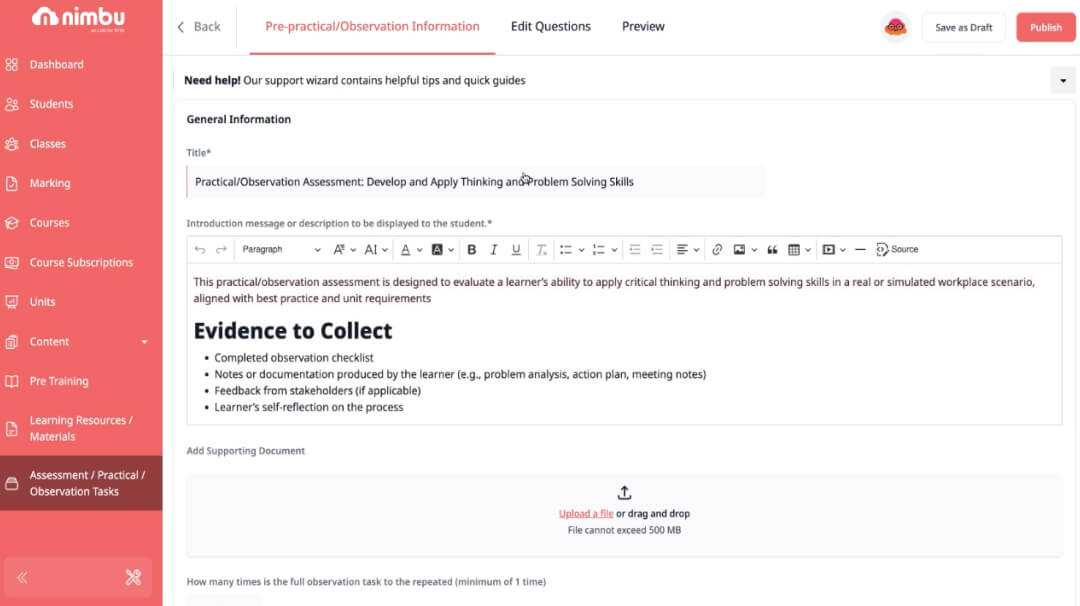
Task: Insert a horizontal line in editor
Action: (860, 250)
